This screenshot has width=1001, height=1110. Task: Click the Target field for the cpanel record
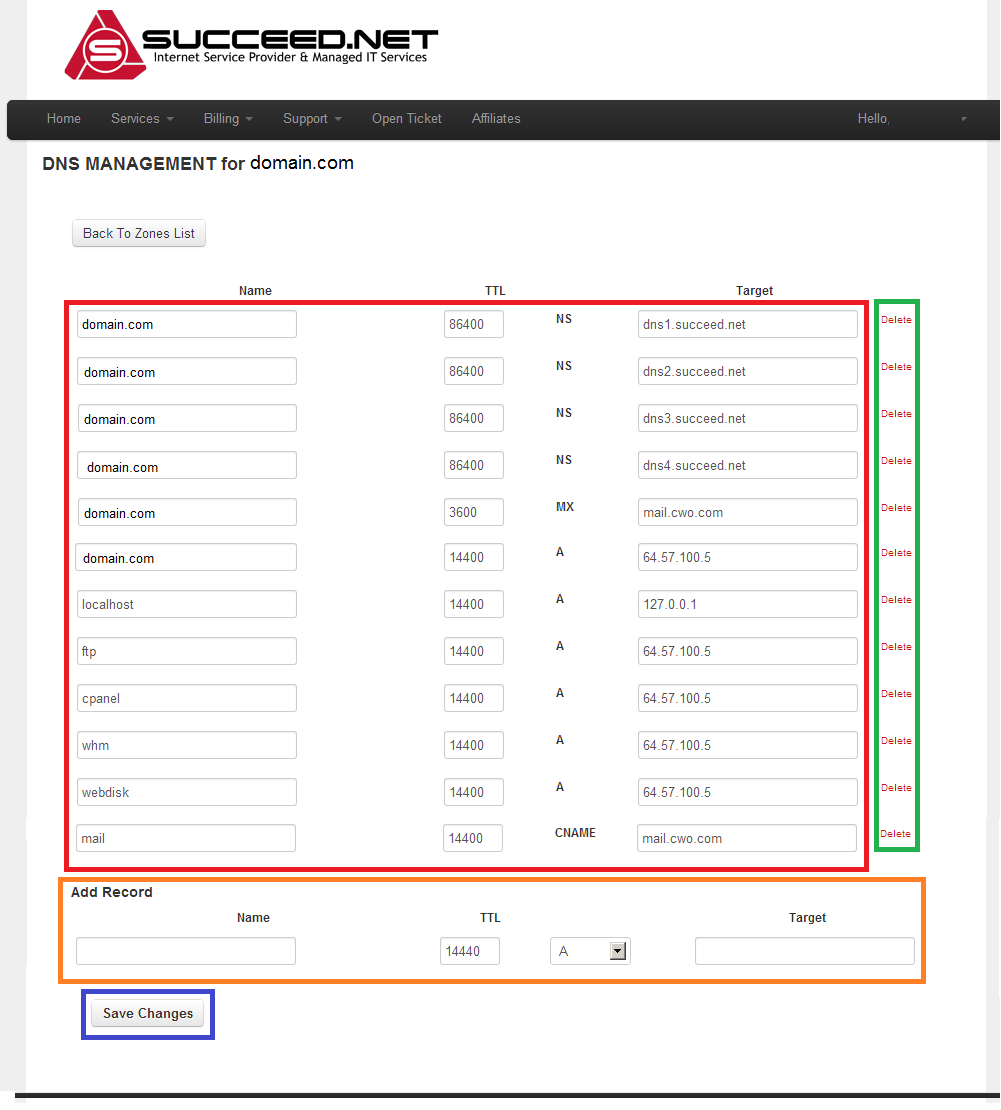pyautogui.click(x=747, y=697)
